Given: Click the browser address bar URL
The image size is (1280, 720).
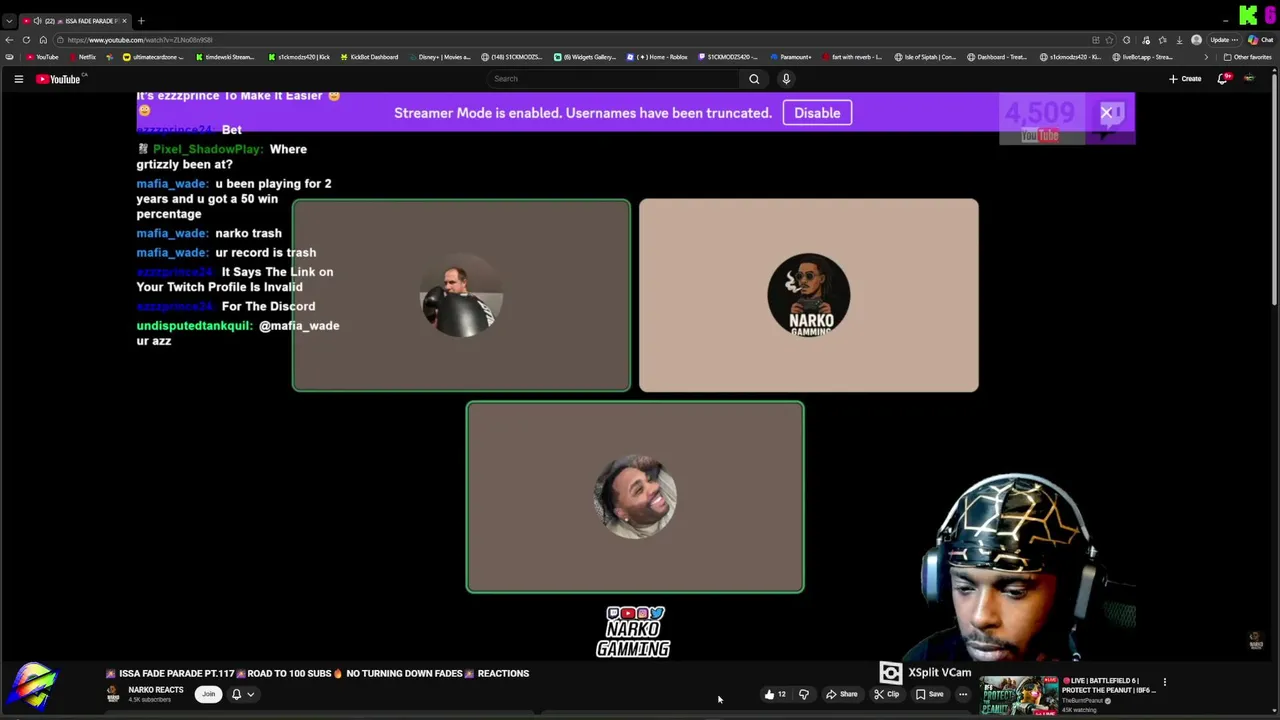Looking at the screenshot, I should [x=140, y=40].
